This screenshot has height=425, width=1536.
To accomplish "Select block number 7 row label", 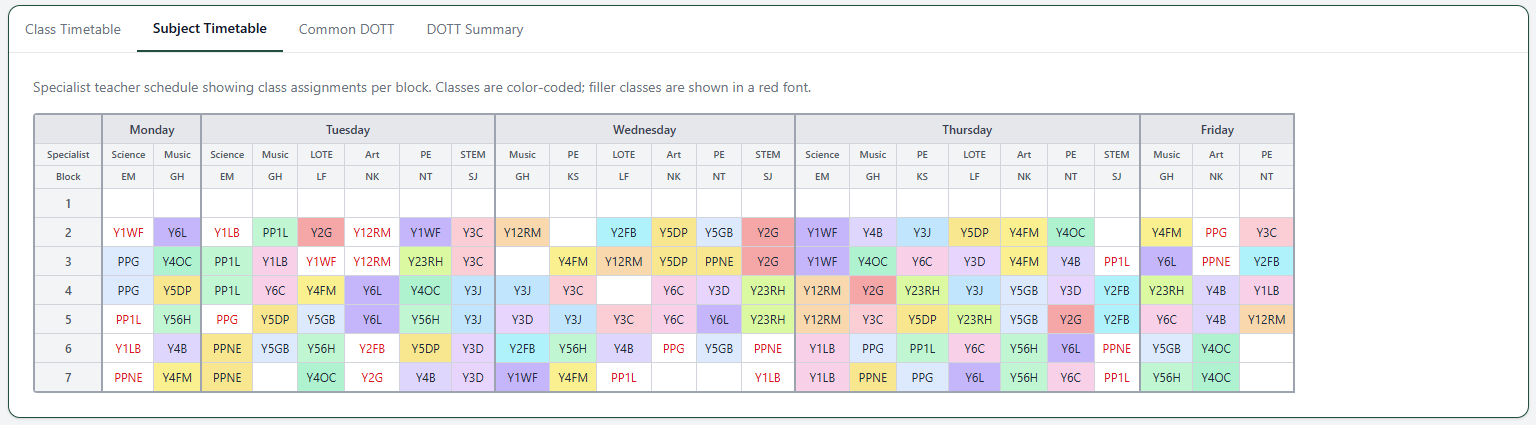I will [68, 378].
